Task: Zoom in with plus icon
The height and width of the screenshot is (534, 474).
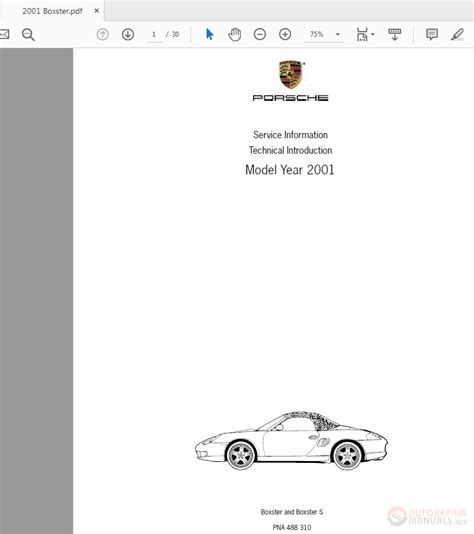Action: coord(285,34)
